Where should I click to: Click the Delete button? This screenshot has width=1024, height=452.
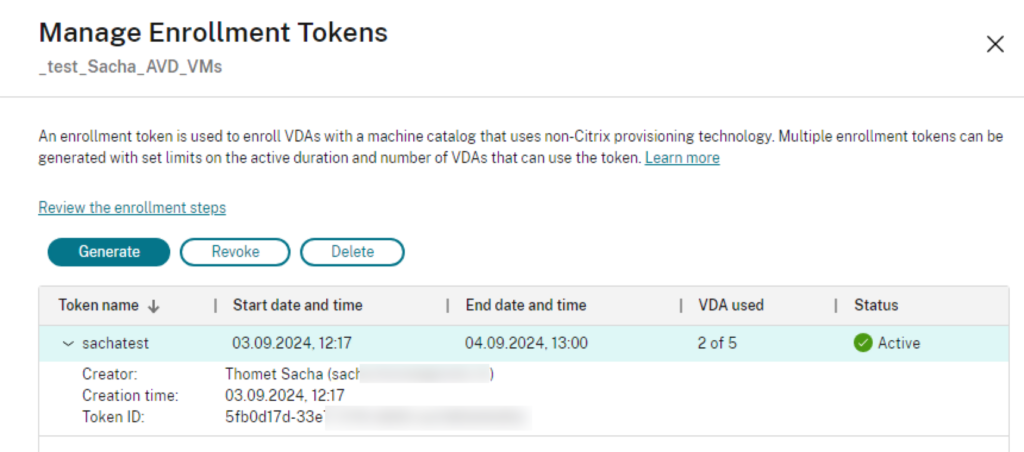tap(352, 252)
